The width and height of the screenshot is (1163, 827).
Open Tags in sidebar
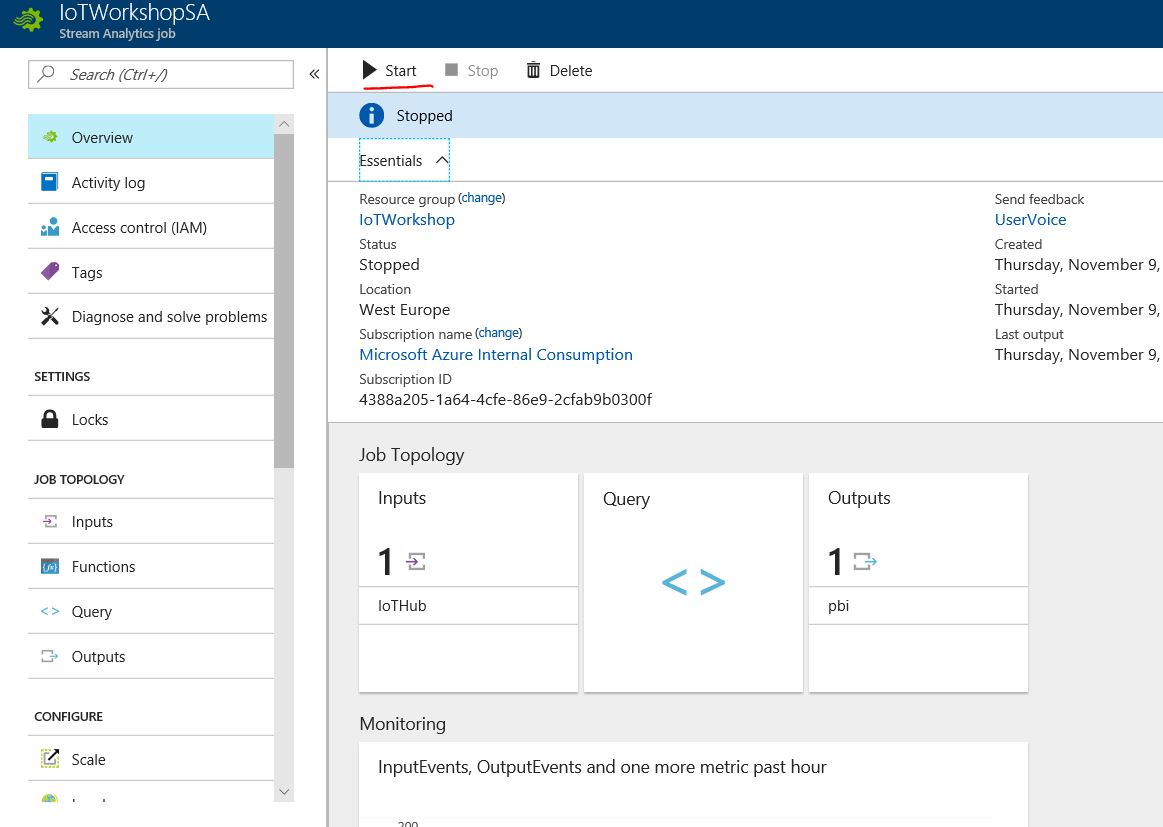click(x=151, y=272)
